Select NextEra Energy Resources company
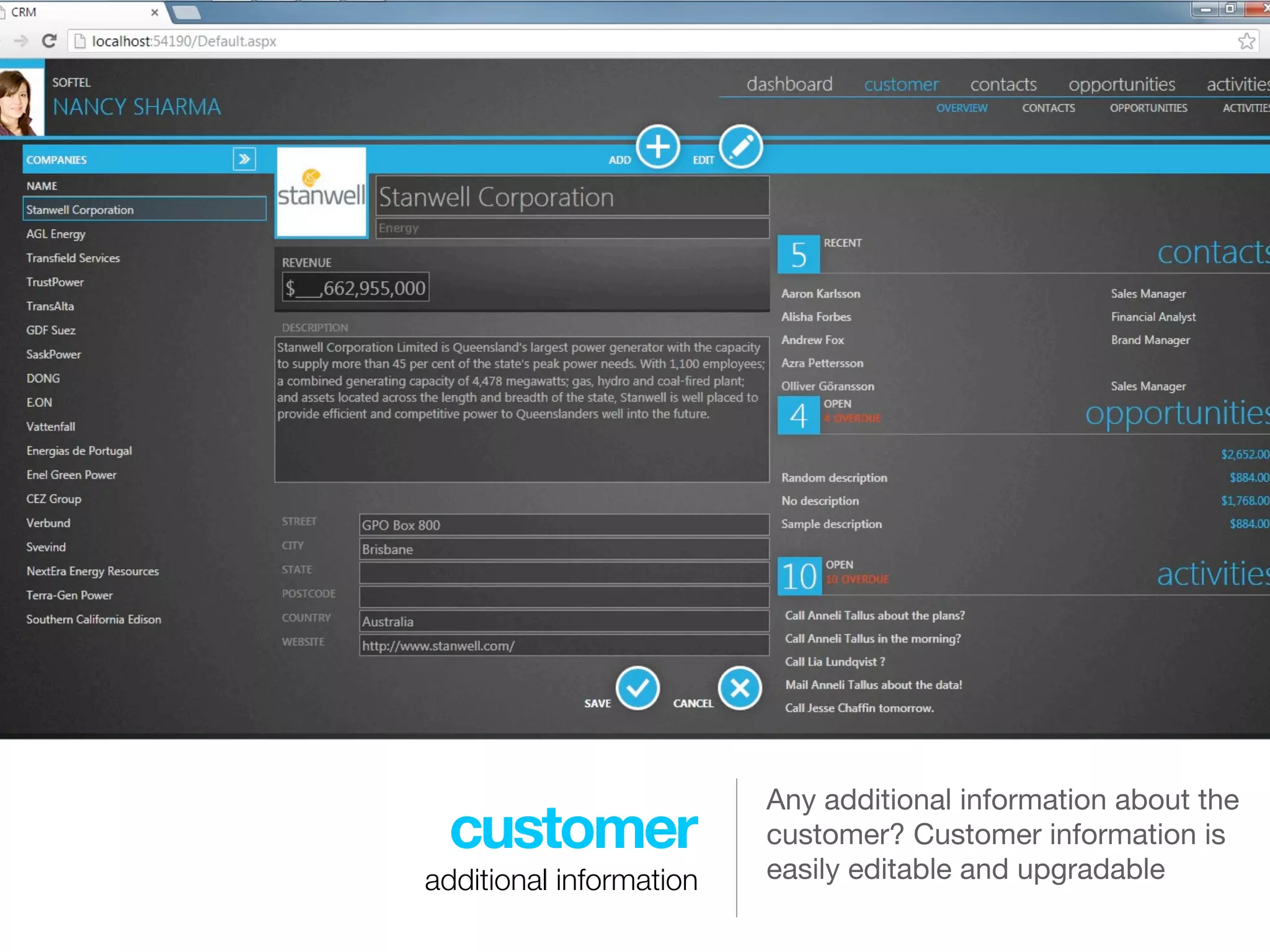 coord(93,571)
